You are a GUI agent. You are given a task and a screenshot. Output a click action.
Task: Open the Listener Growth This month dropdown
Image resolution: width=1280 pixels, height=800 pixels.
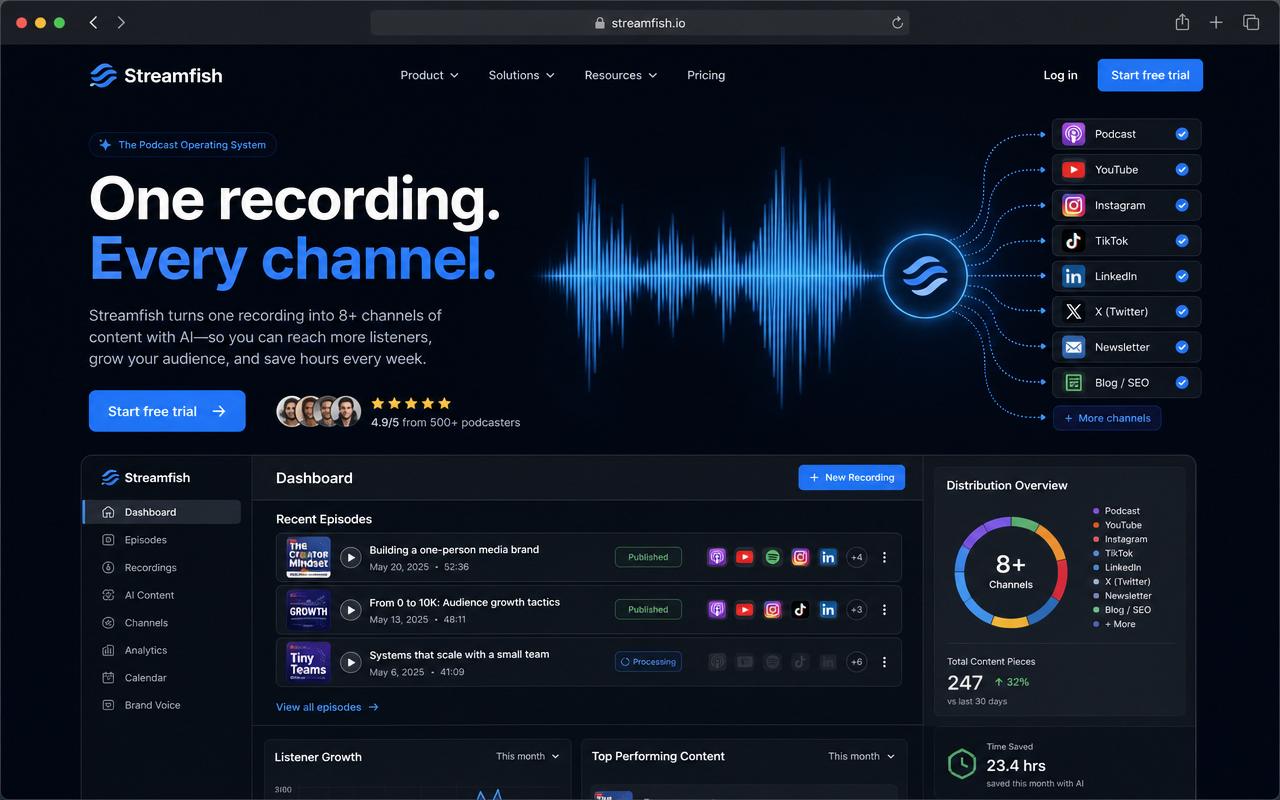[x=528, y=756]
